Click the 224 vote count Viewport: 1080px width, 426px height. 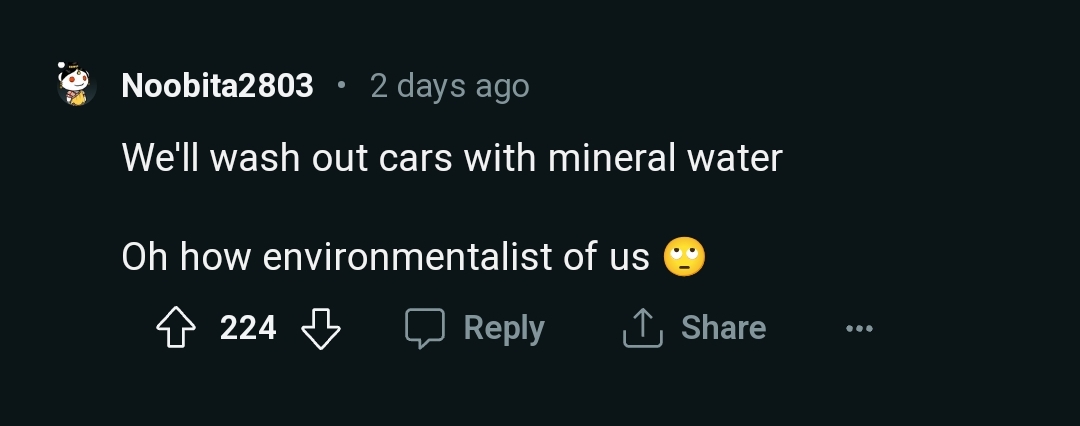(x=248, y=328)
